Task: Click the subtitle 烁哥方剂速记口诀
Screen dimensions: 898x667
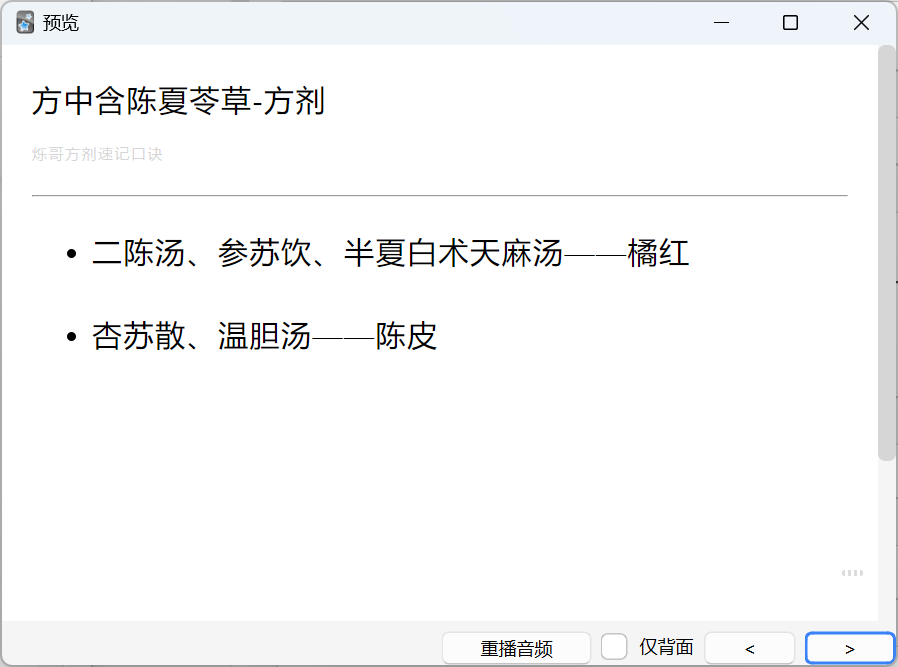Action: coord(97,154)
